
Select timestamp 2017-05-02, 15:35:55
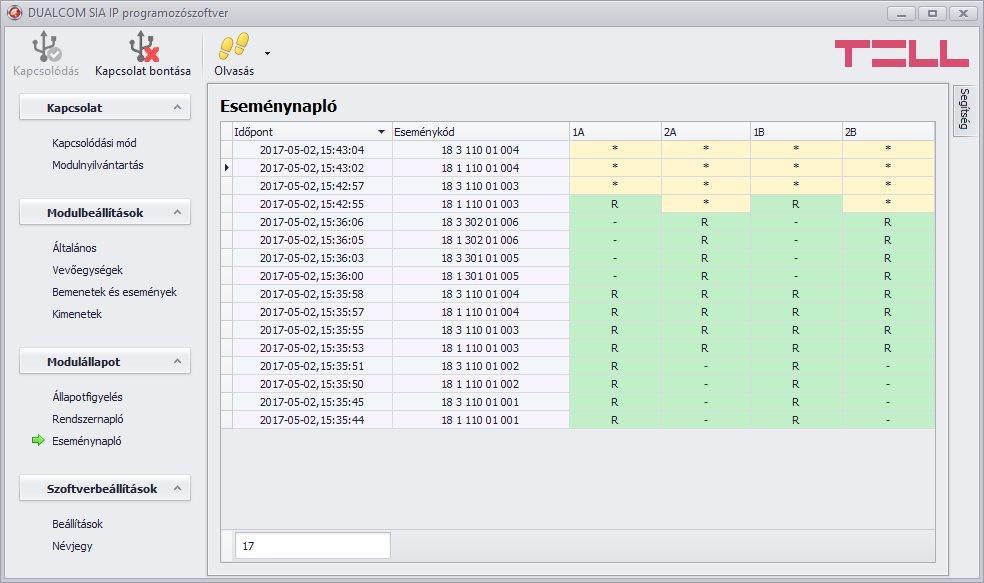click(312, 330)
